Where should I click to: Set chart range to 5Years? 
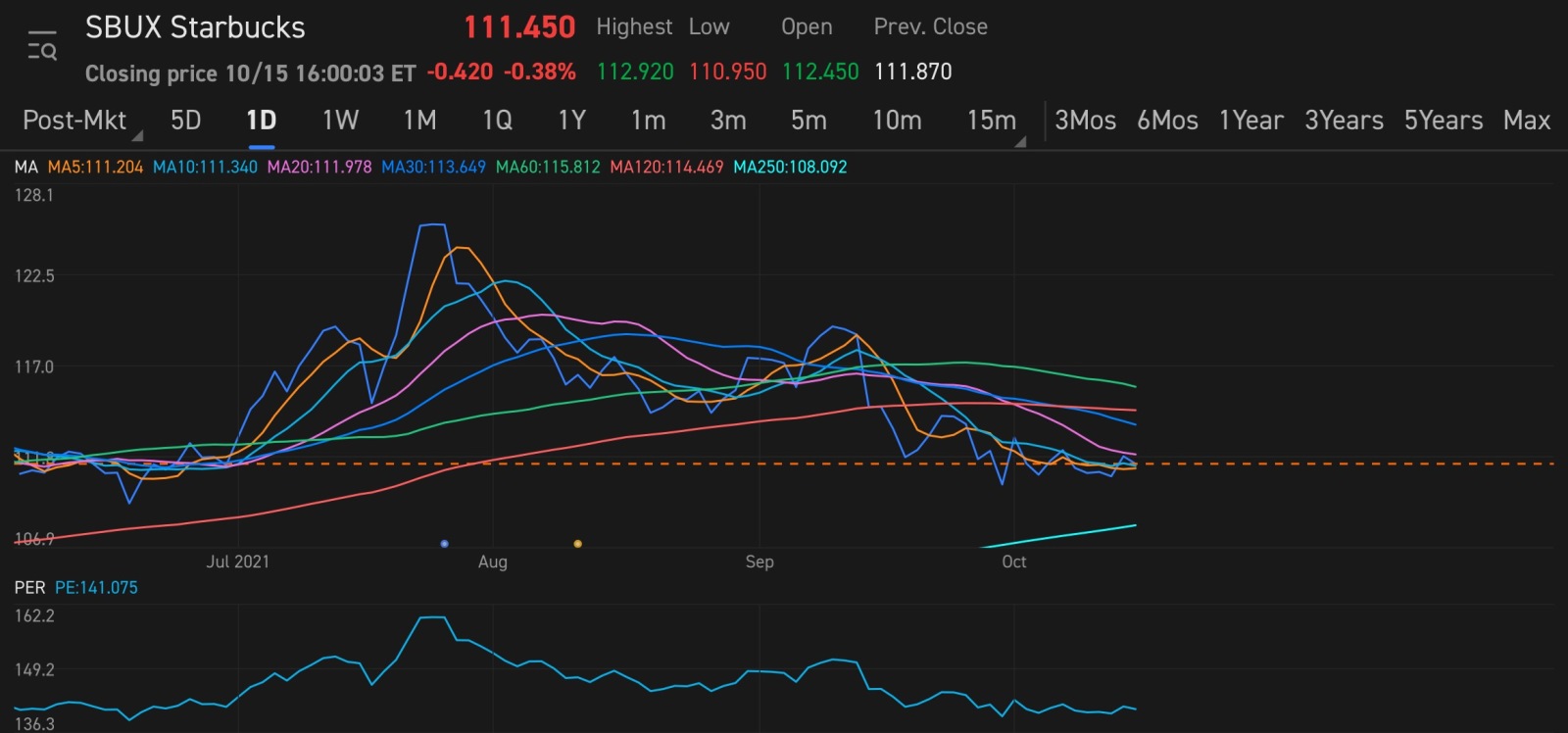coord(1444,121)
